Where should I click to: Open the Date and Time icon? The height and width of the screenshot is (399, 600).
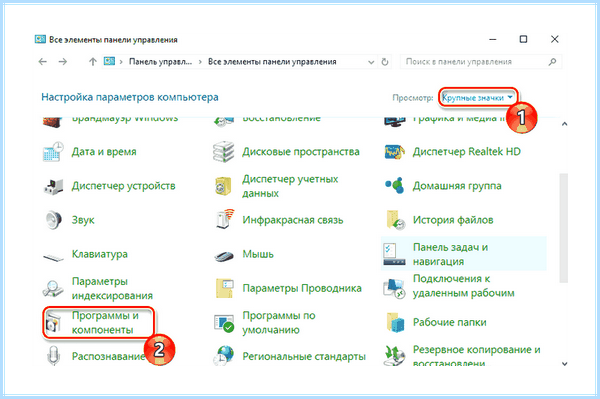point(53,152)
